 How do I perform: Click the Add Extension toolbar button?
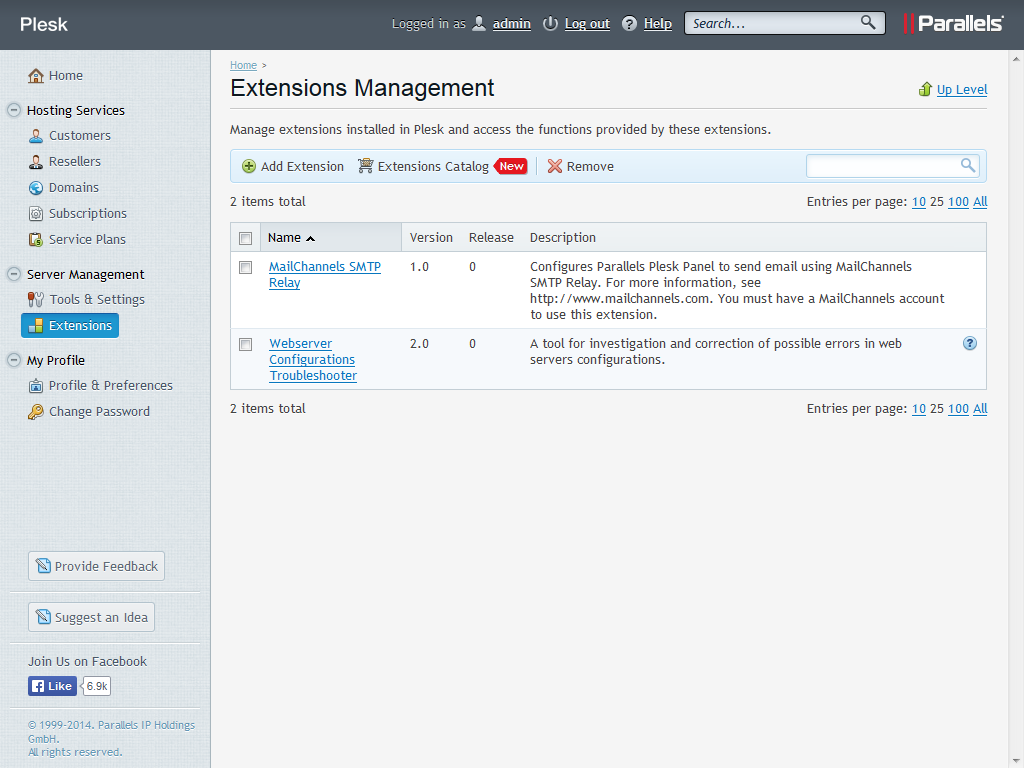pyautogui.click(x=293, y=167)
